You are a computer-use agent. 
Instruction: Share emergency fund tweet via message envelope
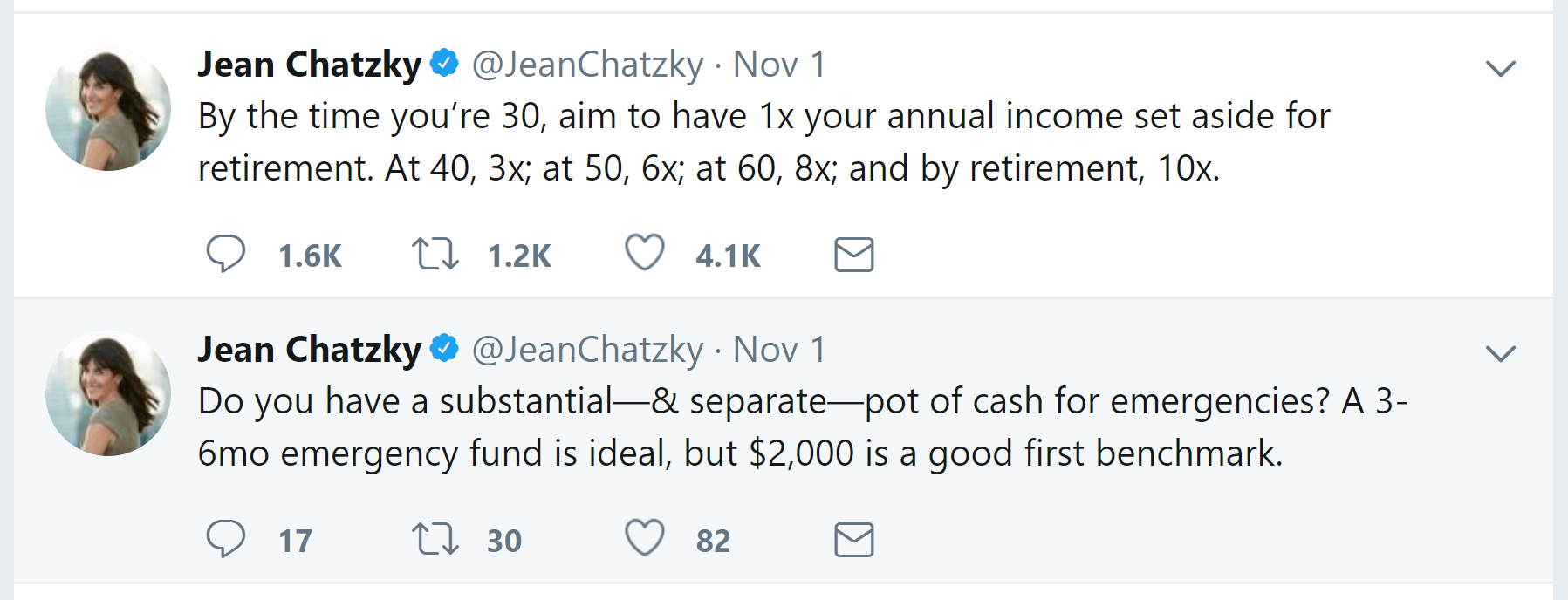pyautogui.click(x=853, y=539)
